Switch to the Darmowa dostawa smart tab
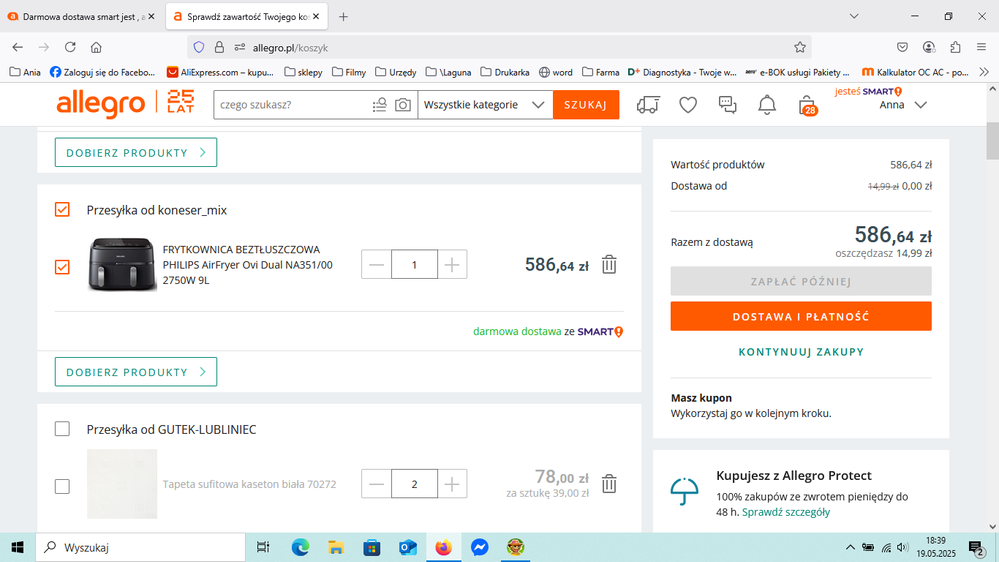Viewport: 999px width, 562px height. click(82, 17)
